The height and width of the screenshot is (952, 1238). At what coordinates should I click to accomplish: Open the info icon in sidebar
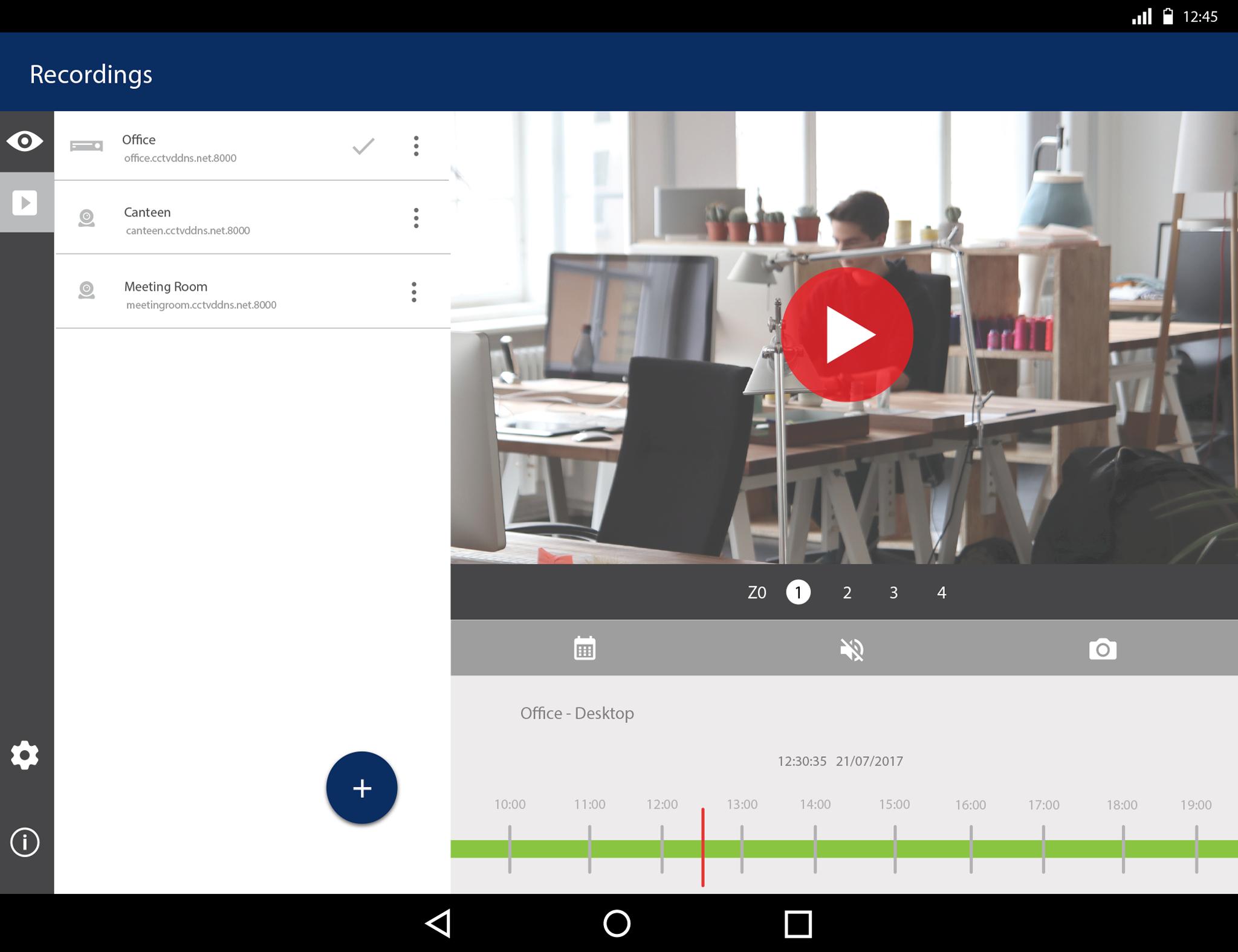(x=25, y=842)
